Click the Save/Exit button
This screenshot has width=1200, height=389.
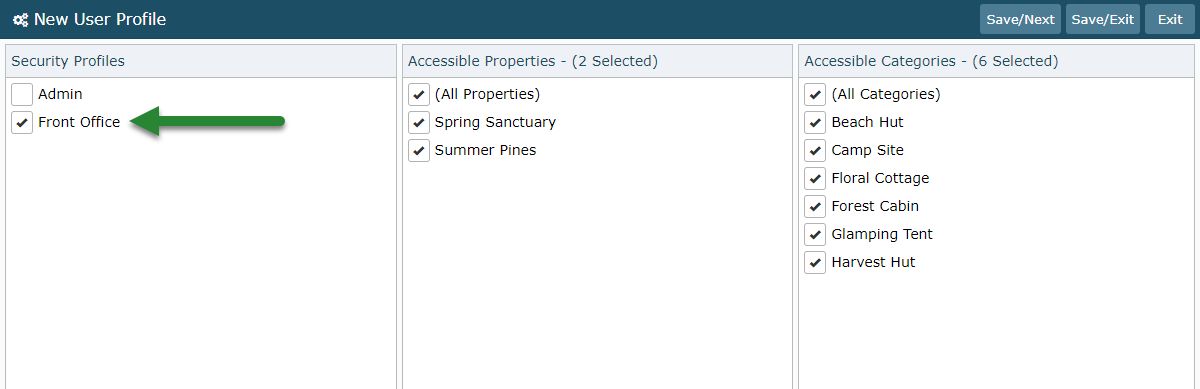[x=1103, y=19]
